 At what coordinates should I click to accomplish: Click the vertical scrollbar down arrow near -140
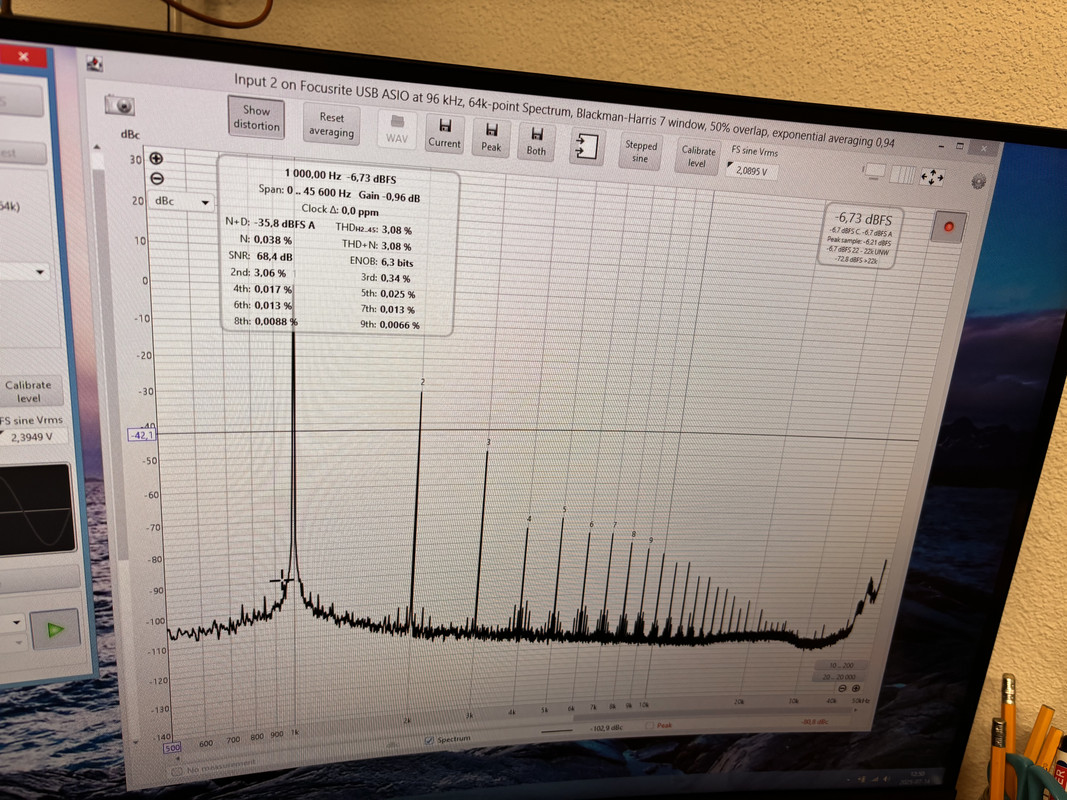coord(135,741)
